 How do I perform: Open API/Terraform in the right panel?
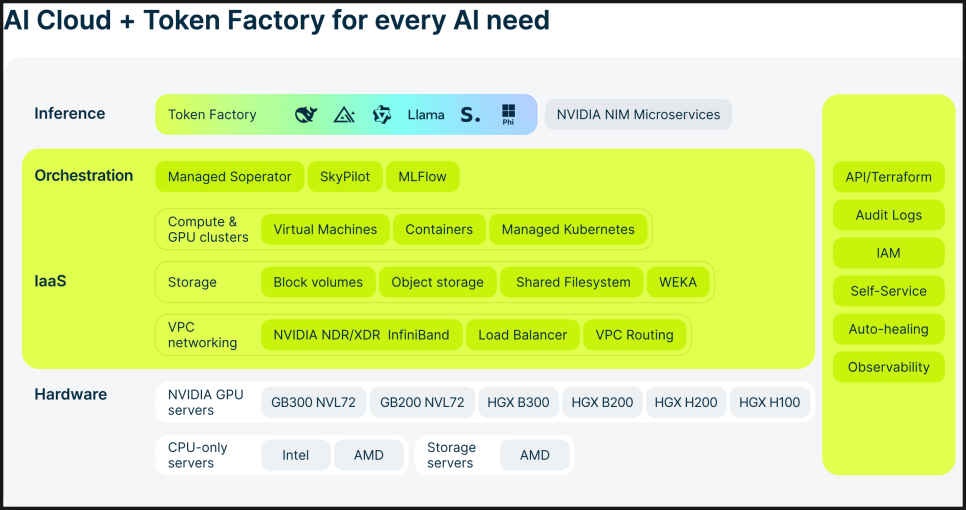click(x=888, y=177)
